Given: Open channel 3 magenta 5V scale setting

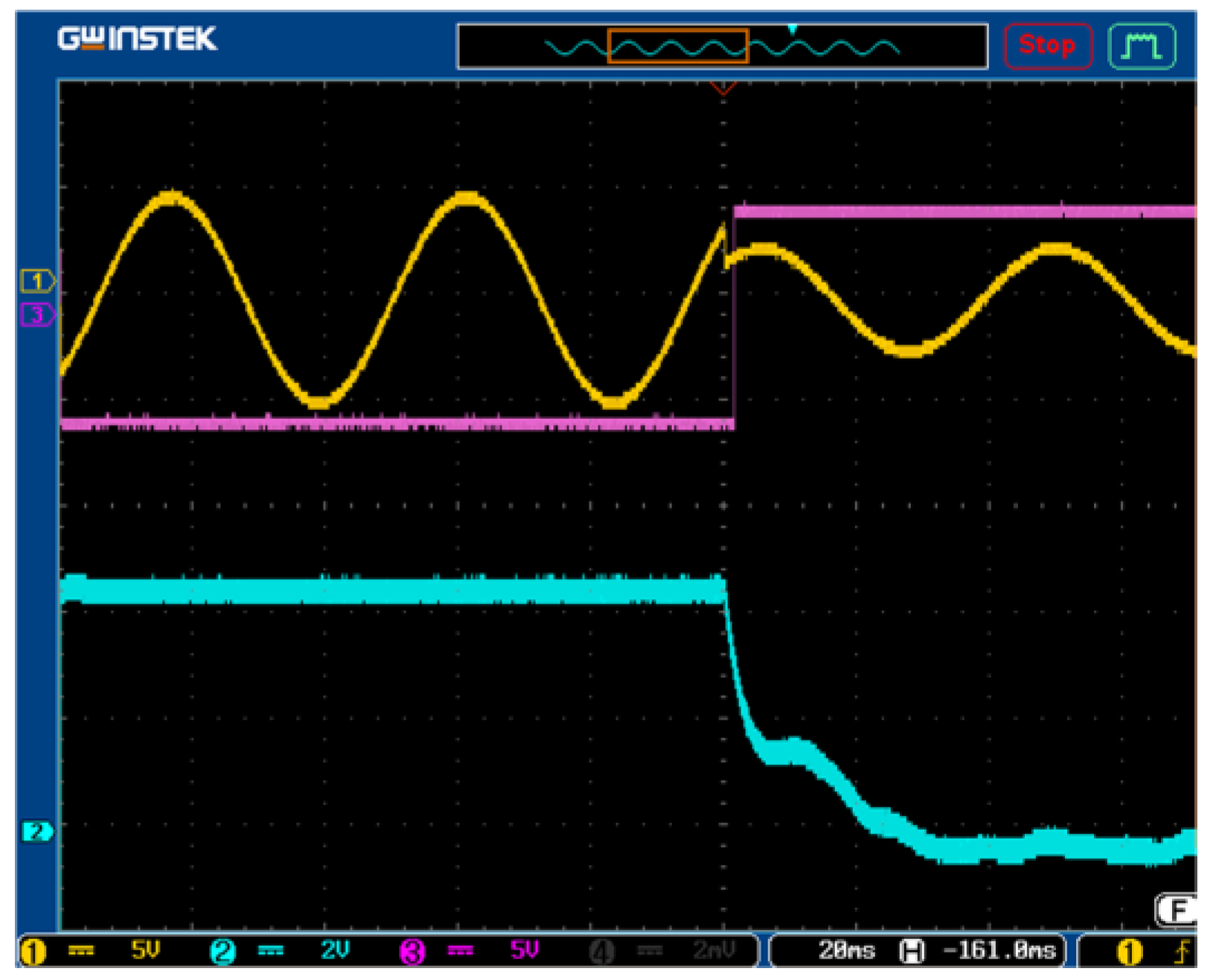Looking at the screenshot, I should point(524,950).
